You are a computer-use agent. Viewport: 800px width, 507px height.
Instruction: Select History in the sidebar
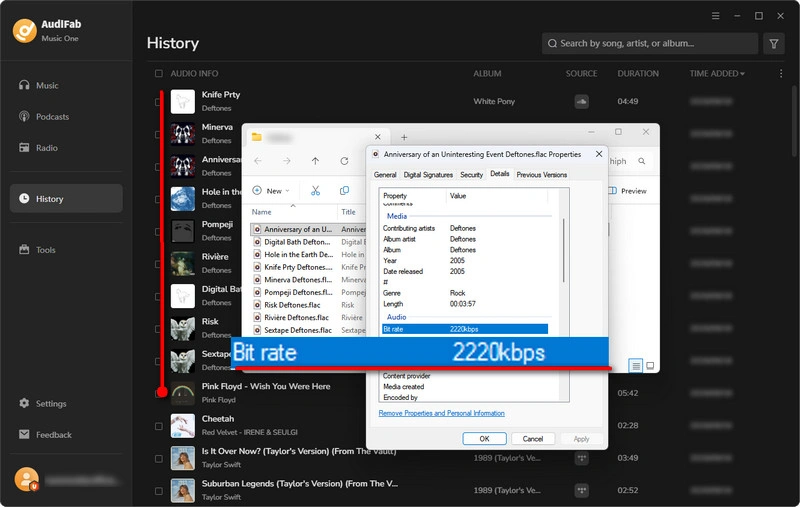pos(66,198)
